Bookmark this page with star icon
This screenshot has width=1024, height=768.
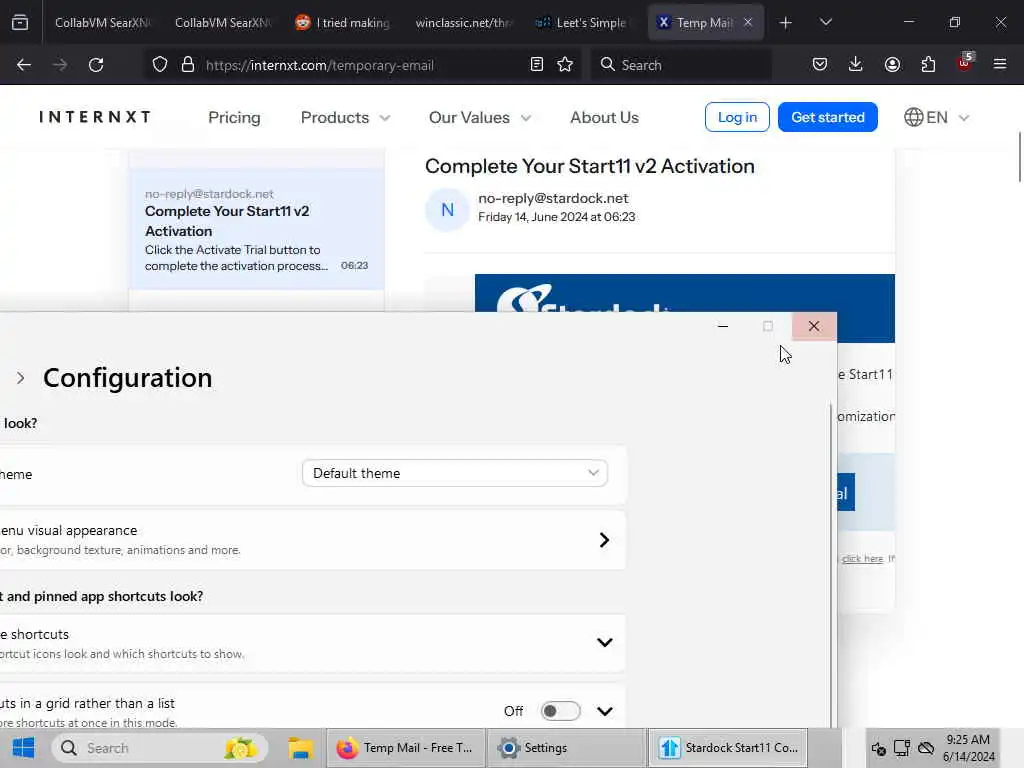point(566,65)
